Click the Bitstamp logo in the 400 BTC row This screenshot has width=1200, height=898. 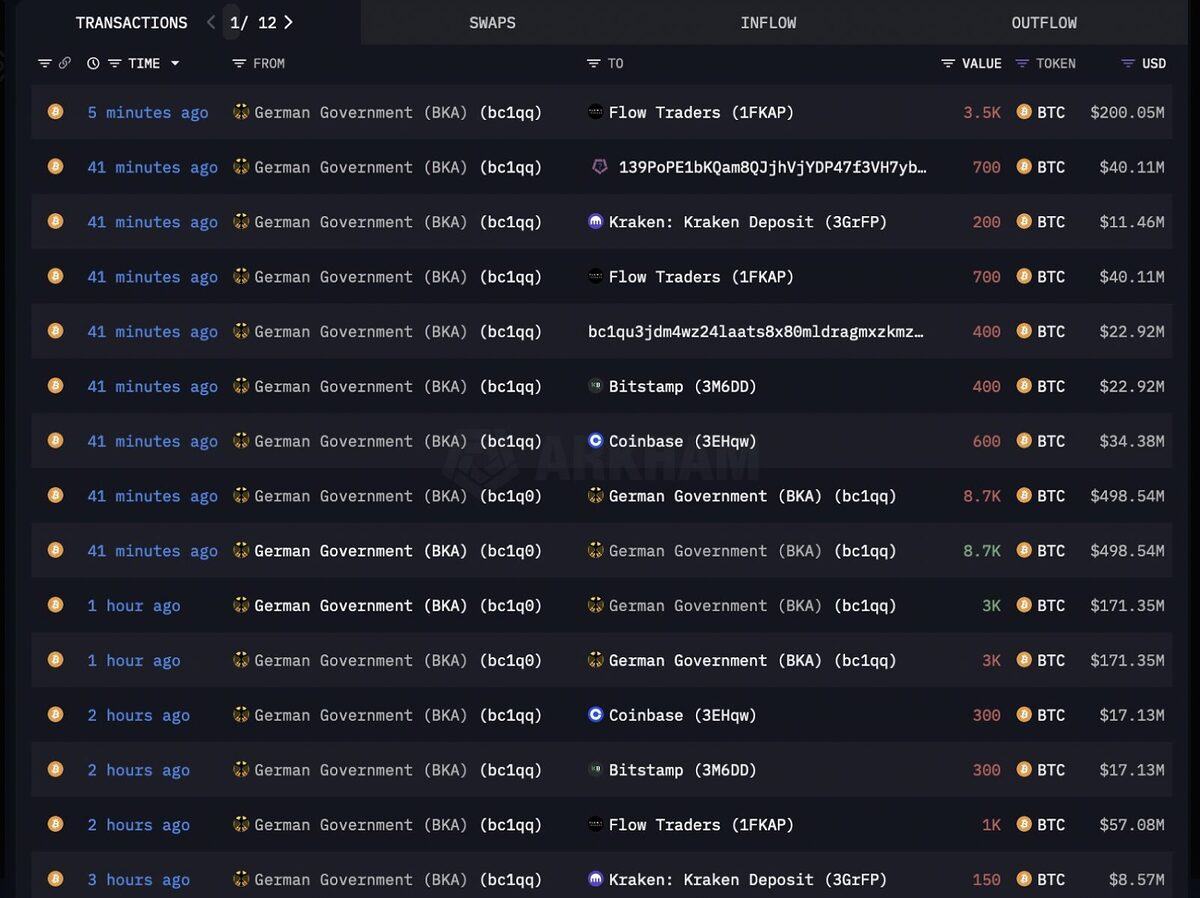tap(596, 386)
